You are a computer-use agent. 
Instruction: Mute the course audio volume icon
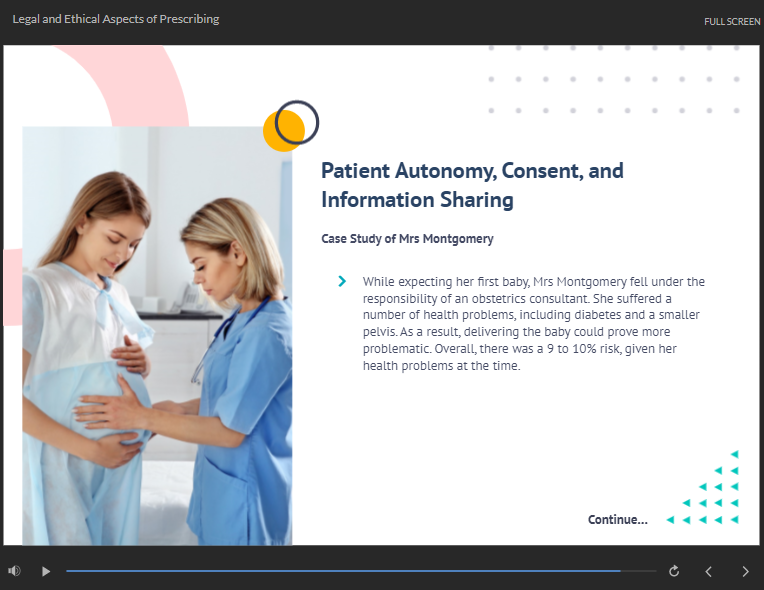click(x=14, y=571)
